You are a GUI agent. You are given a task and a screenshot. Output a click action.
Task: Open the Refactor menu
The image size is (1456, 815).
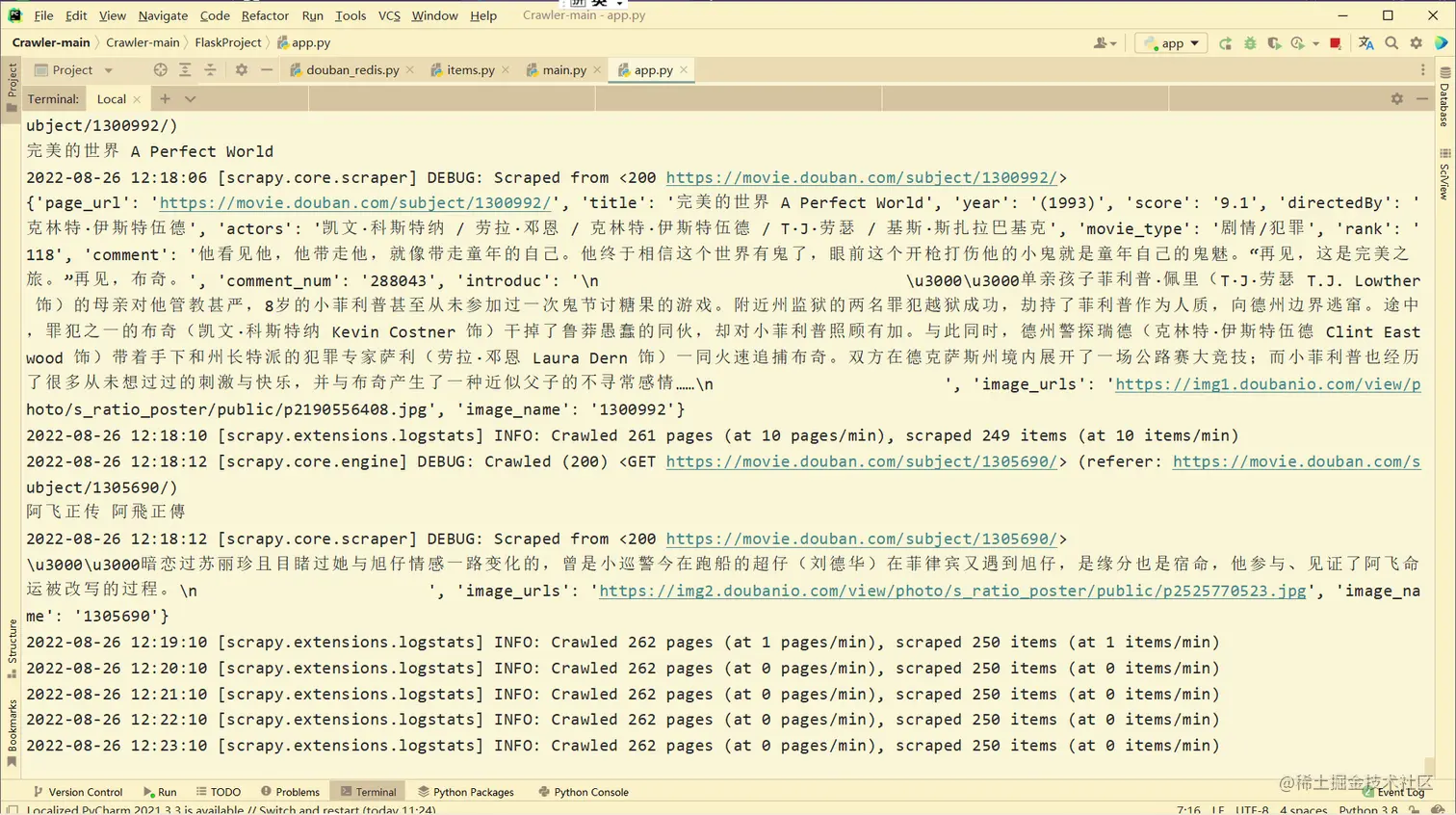click(x=265, y=15)
